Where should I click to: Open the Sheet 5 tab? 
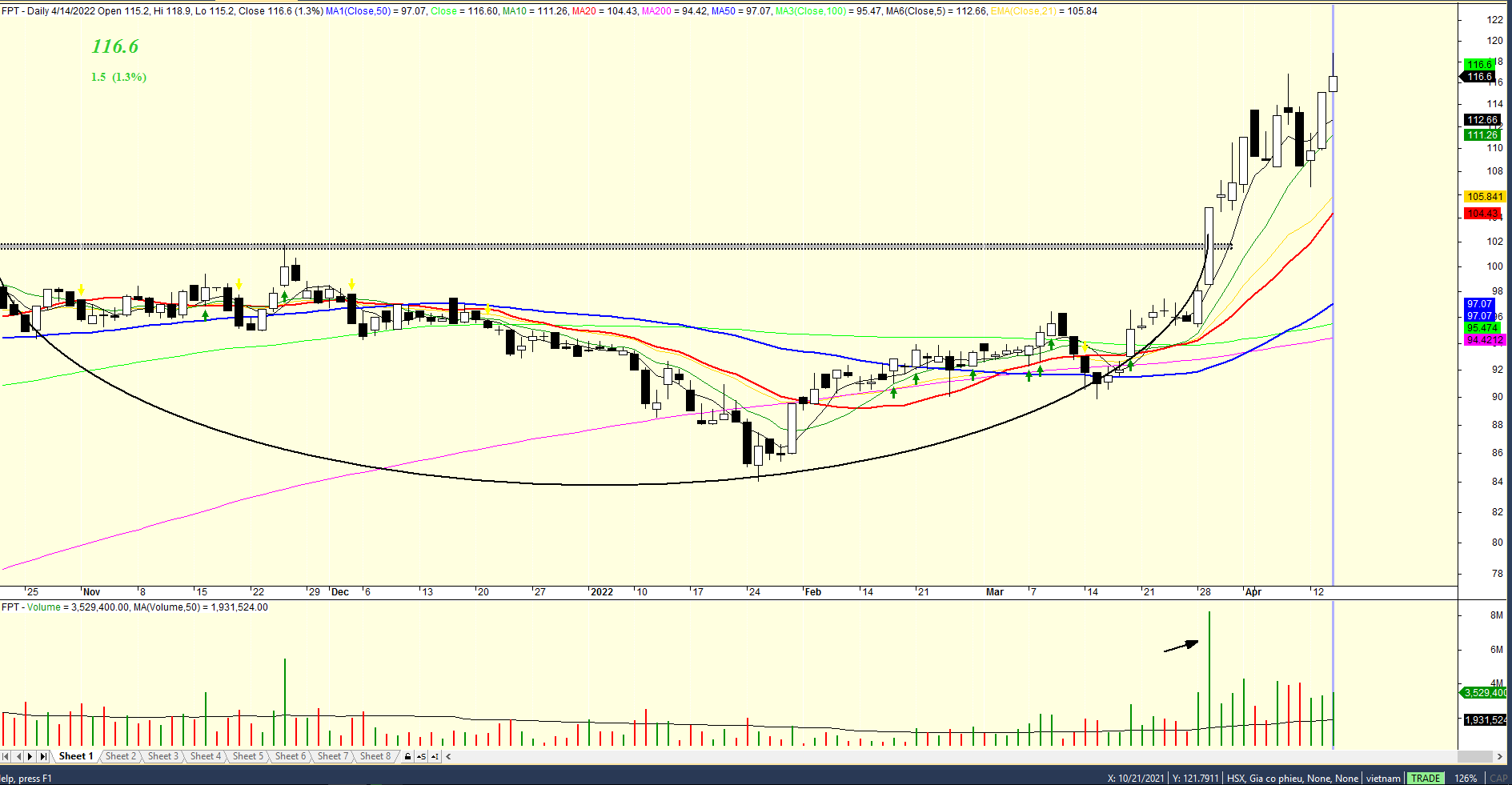[247, 756]
